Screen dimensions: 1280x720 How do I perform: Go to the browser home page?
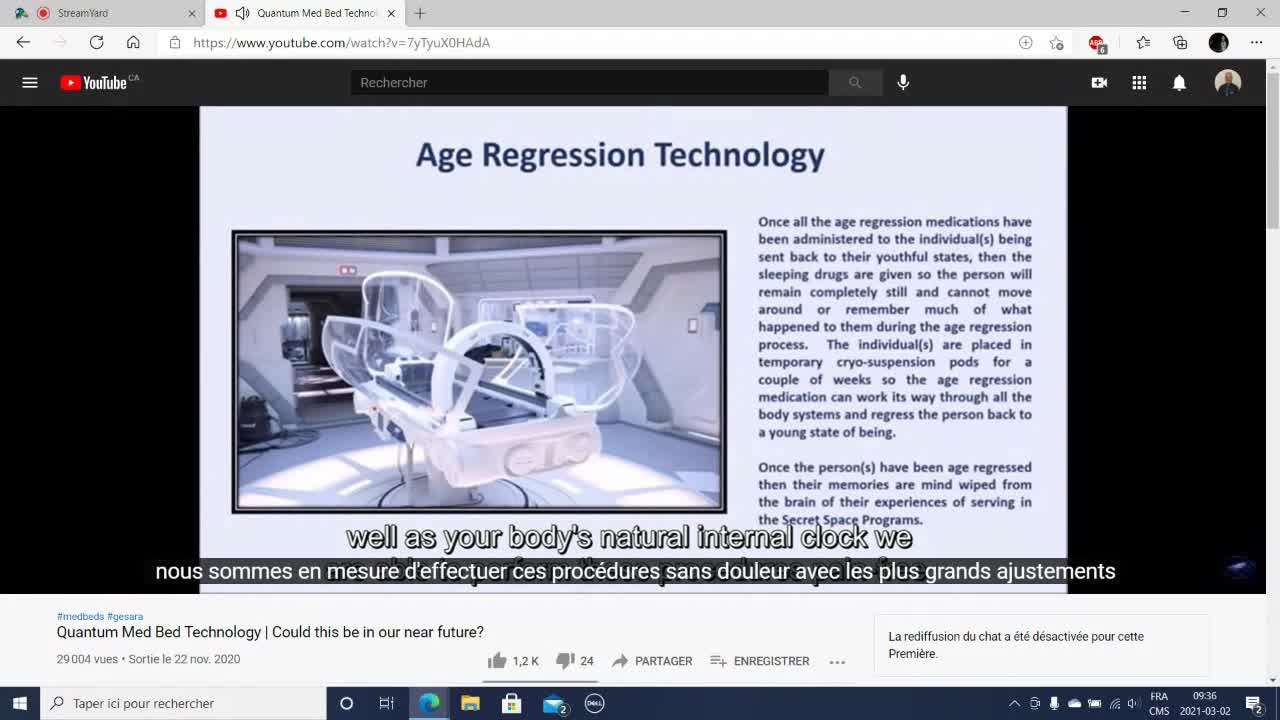click(x=133, y=42)
